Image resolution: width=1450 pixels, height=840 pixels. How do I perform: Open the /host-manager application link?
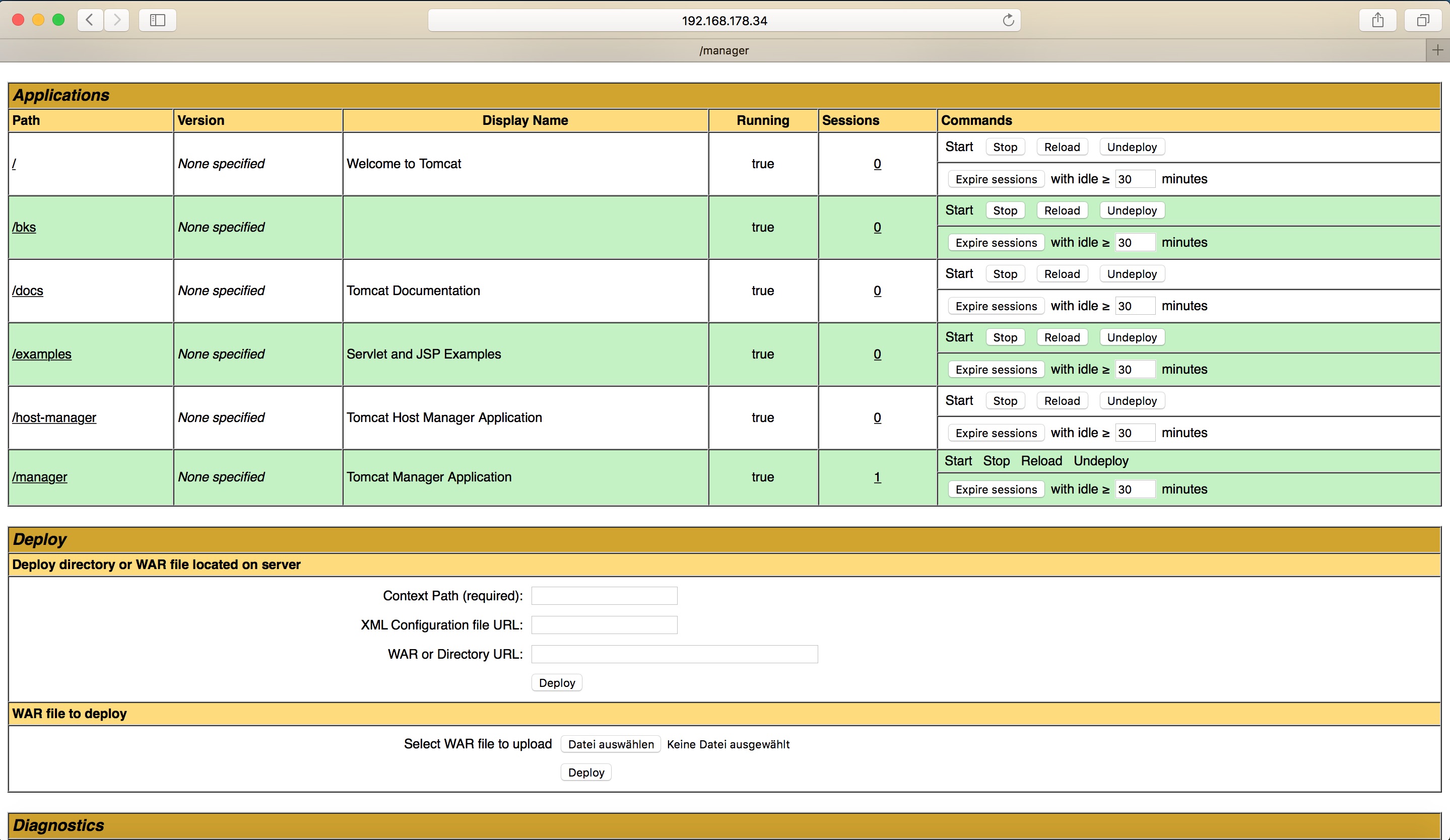tap(54, 417)
